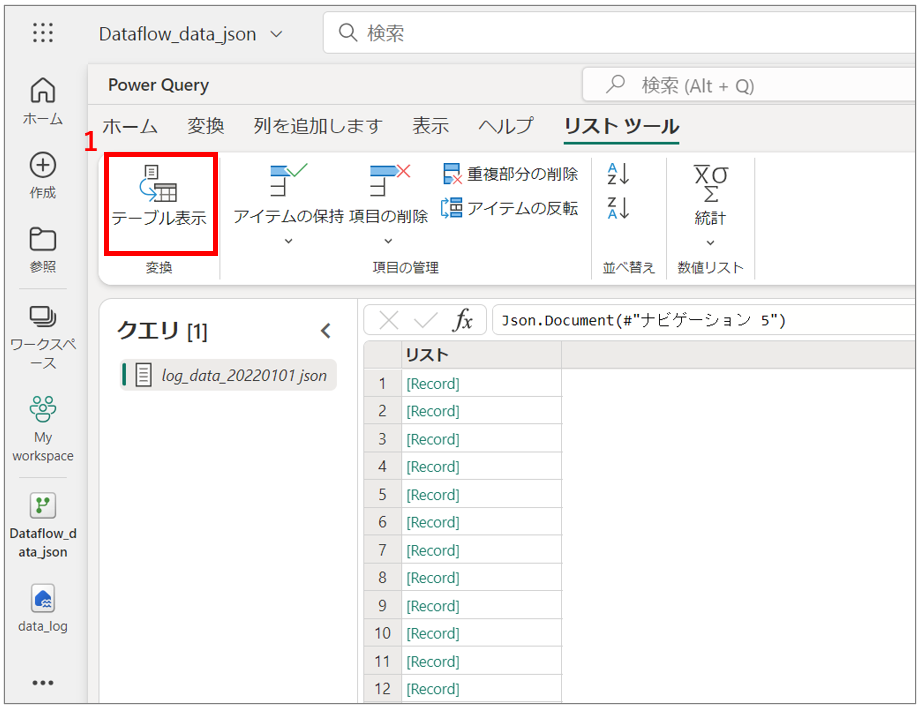Image resolution: width=919 pixels, height=706 pixels.
Task: Click the fx function icon
Action: (463, 320)
